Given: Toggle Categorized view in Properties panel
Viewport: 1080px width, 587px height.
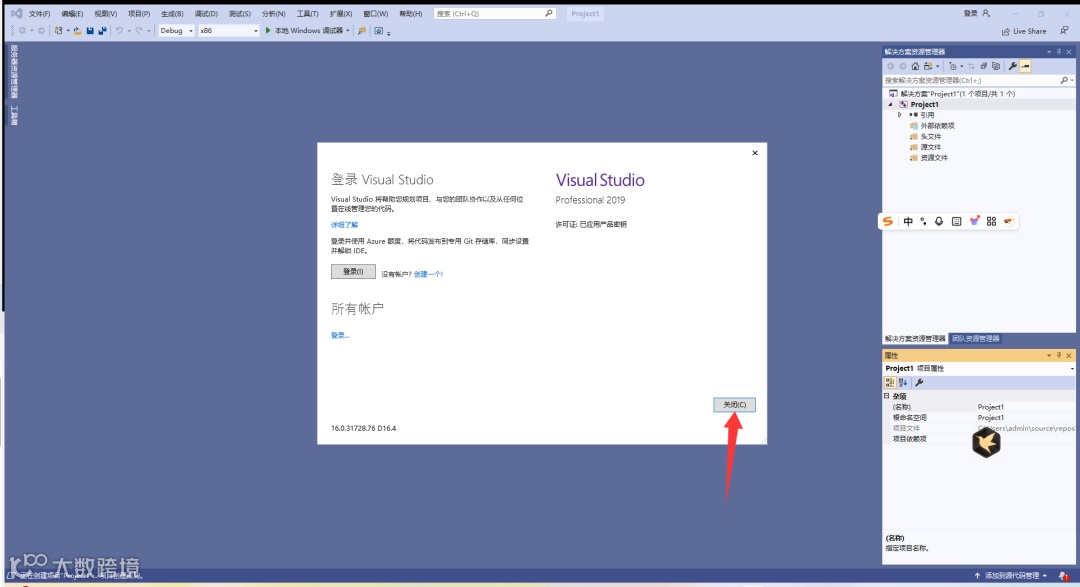Looking at the screenshot, I should pos(890,382).
